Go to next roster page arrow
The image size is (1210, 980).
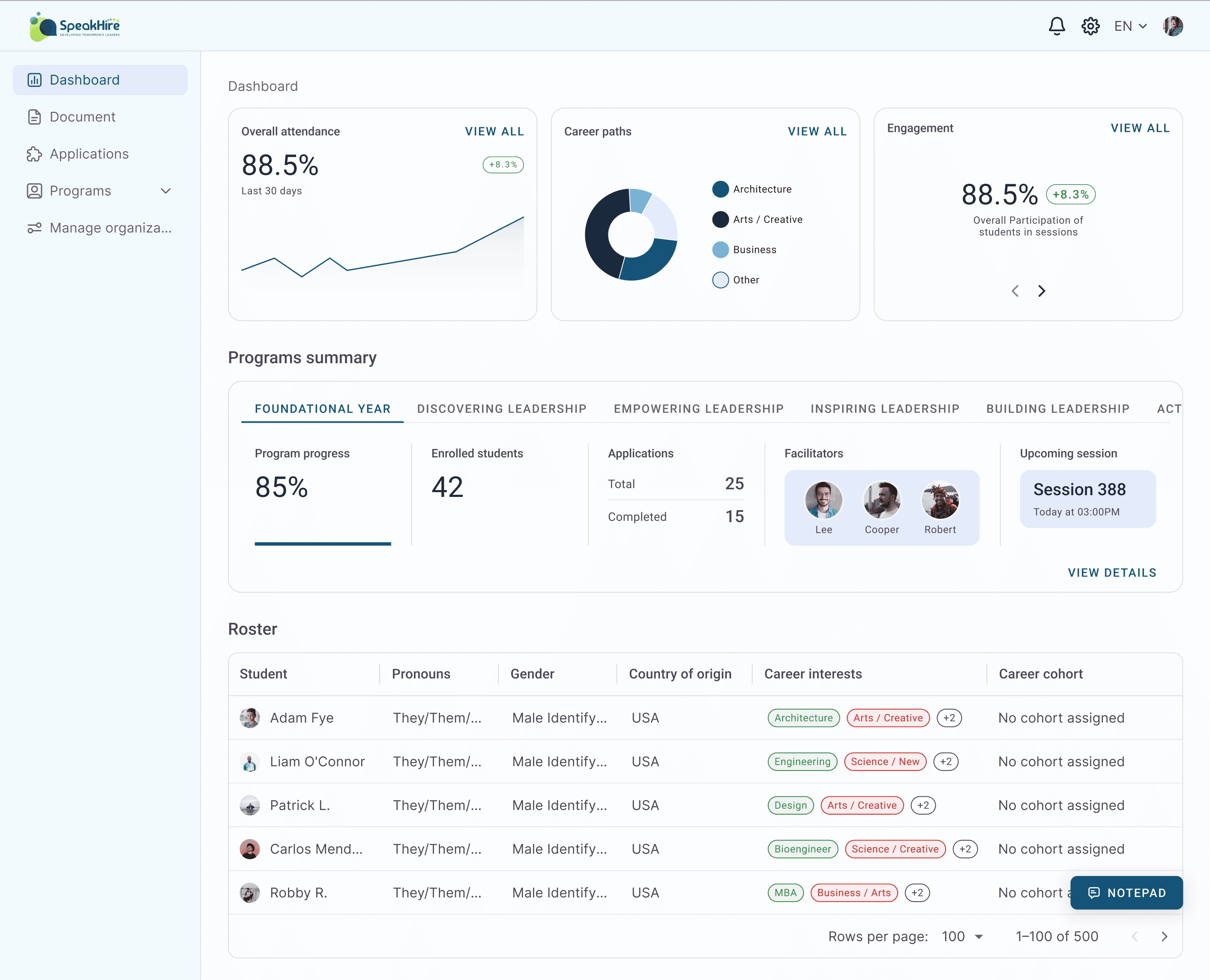(1164, 937)
